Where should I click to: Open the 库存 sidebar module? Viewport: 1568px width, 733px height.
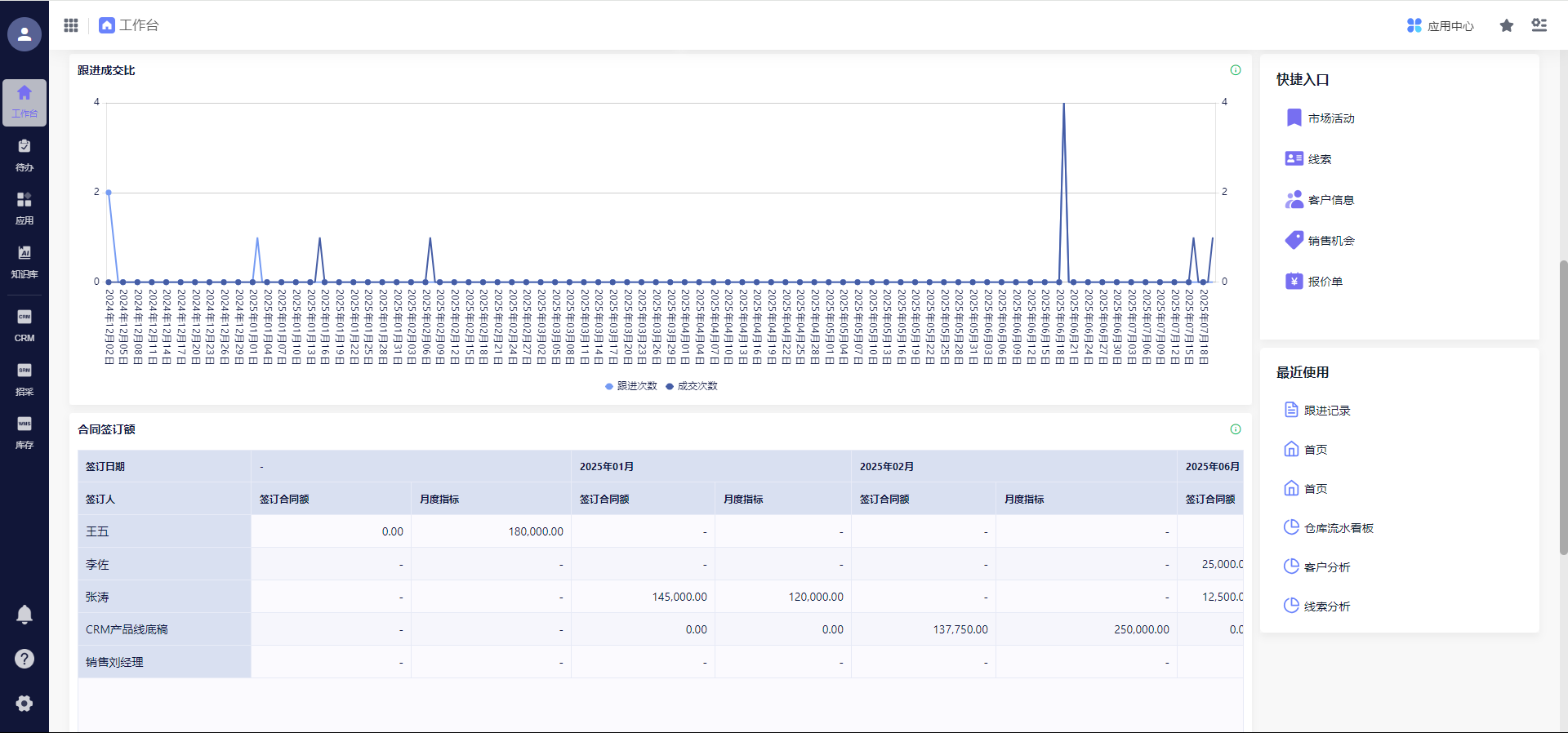pyautogui.click(x=24, y=433)
